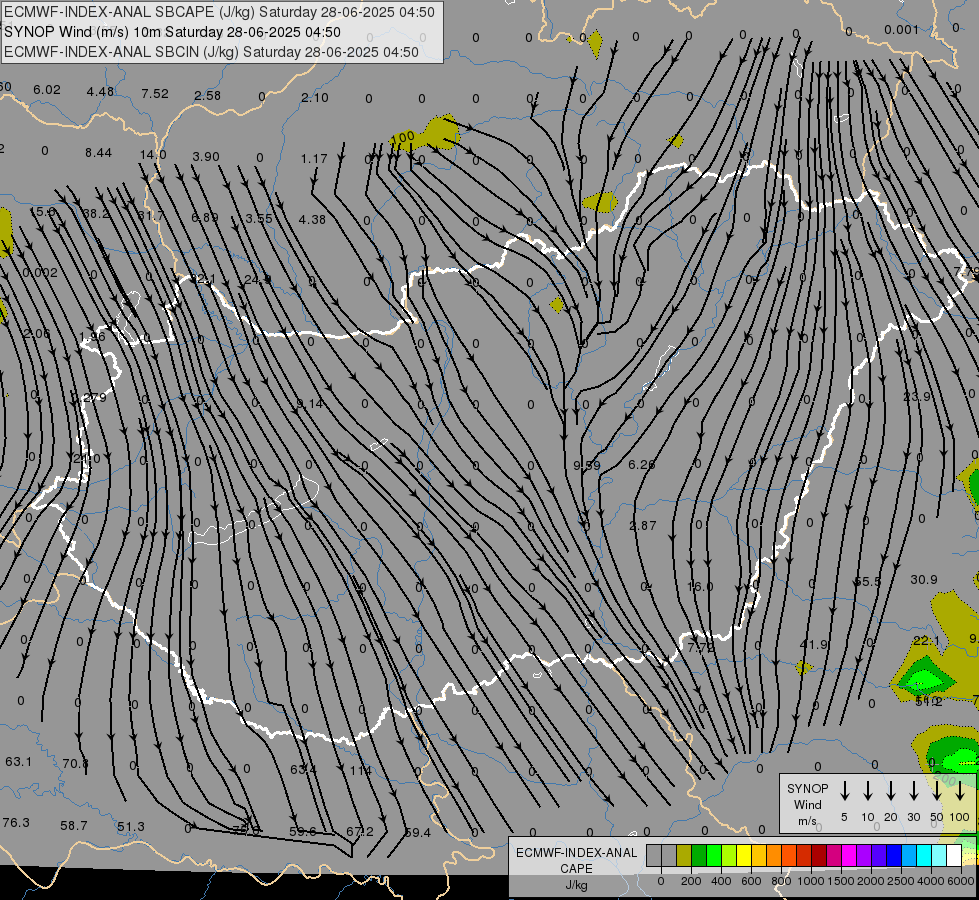Viewport: 979px width, 900px height.
Task: Click the 5 m/s wind arrow in legend
Action: 844,790
